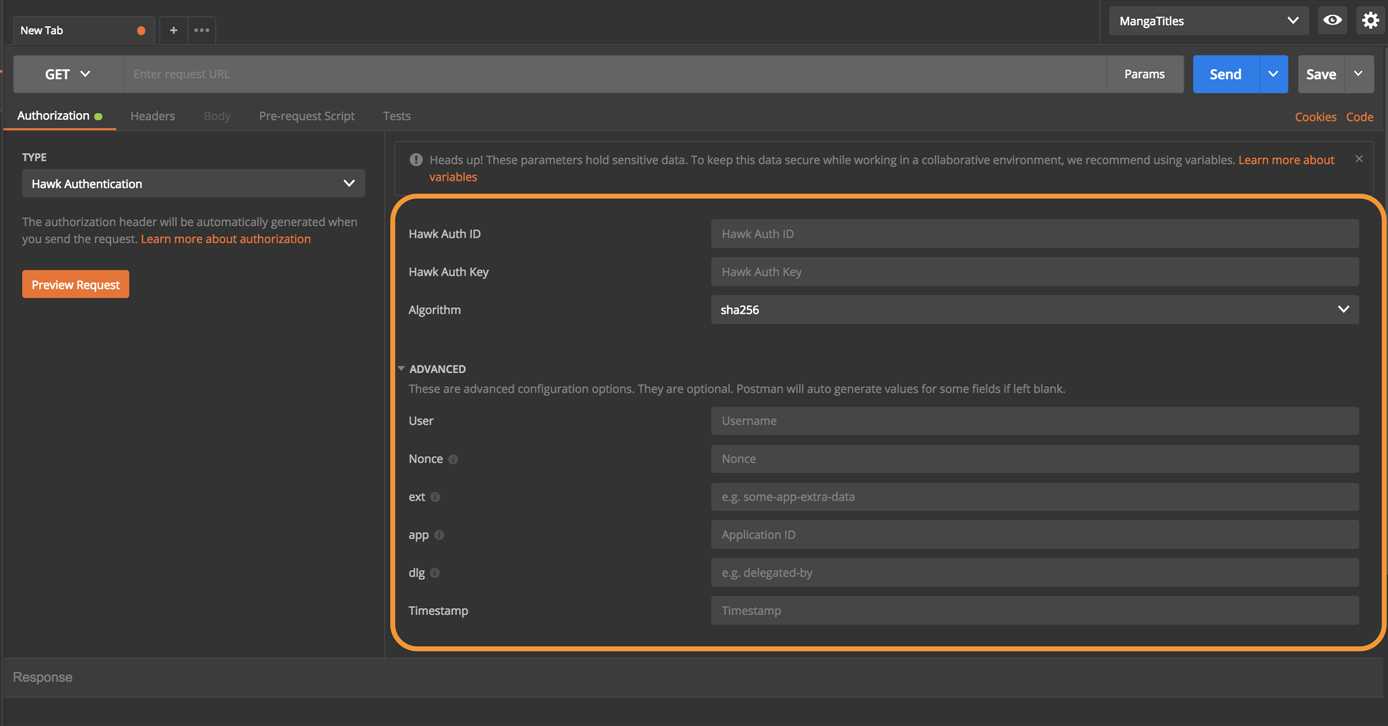Click the User label
The image size is (1388, 726).
(421, 421)
